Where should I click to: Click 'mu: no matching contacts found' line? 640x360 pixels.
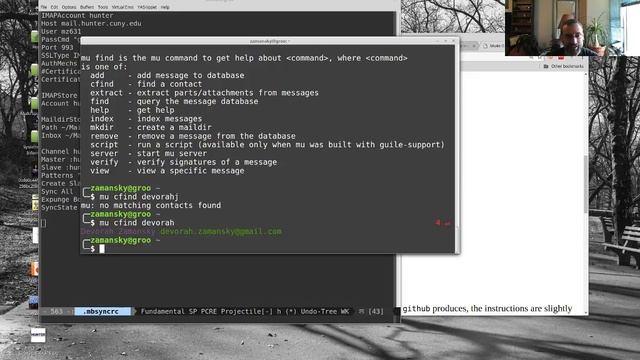pos(151,205)
